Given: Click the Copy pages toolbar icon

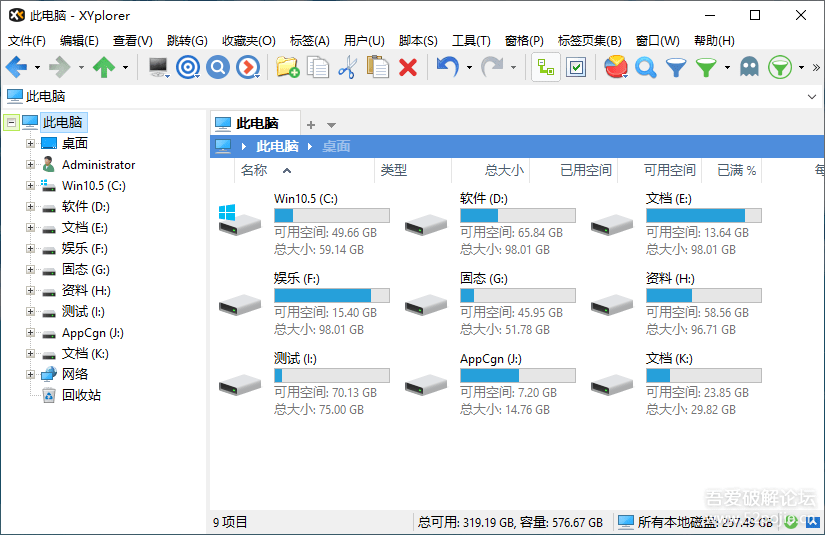Looking at the screenshot, I should [x=318, y=67].
